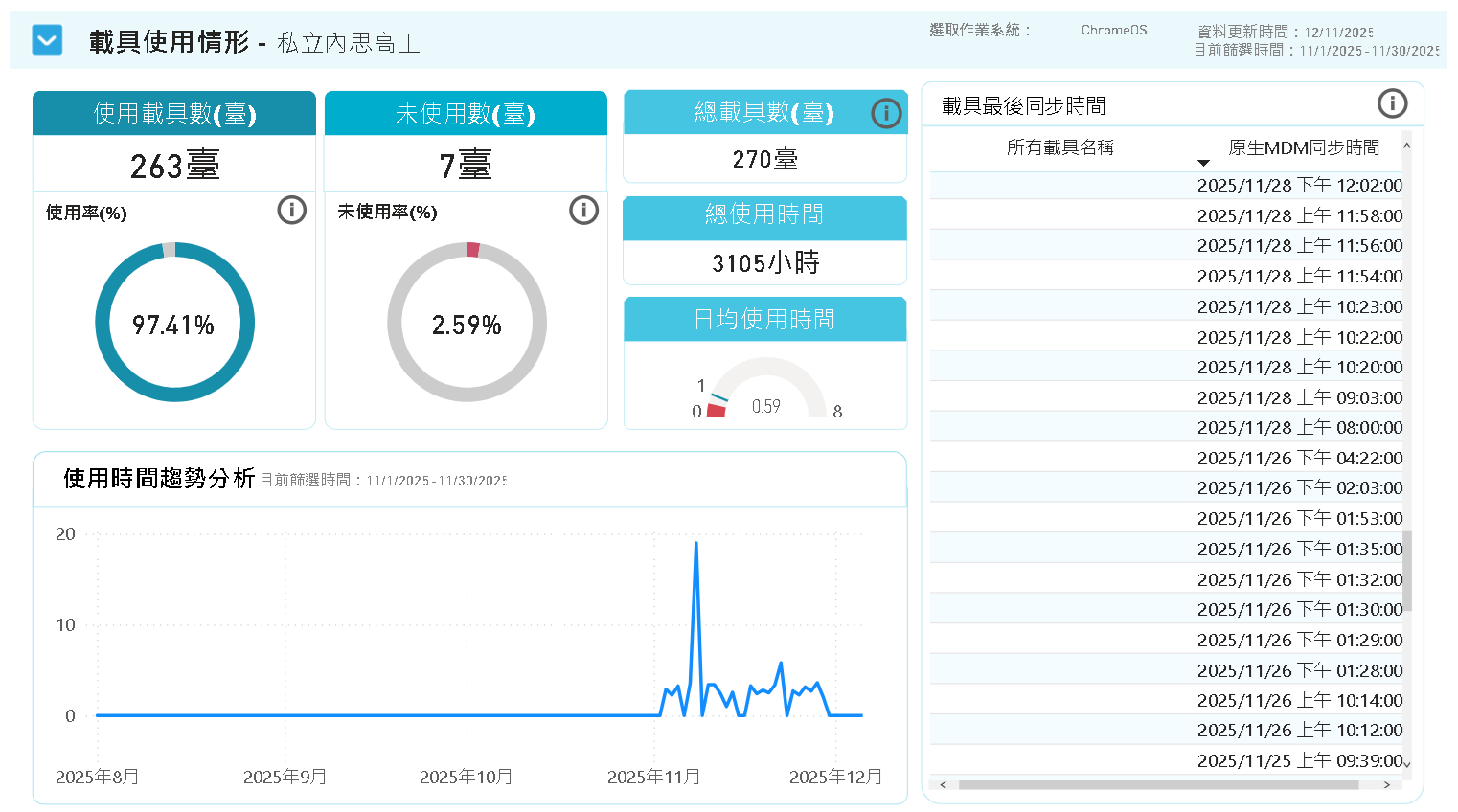Click the table's horizontal scrollbar thumb
Screen dimensions: 1458x812
point(1157,785)
